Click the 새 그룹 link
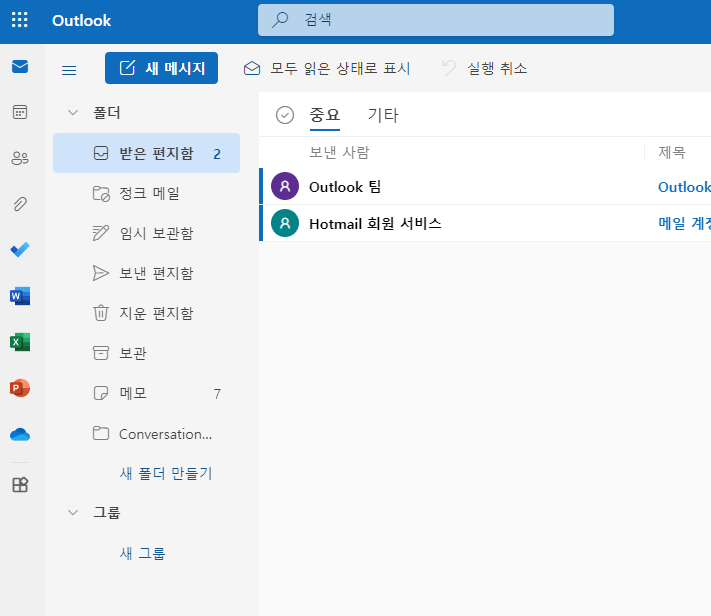This screenshot has height=616, width=711. pyautogui.click(x=142, y=553)
